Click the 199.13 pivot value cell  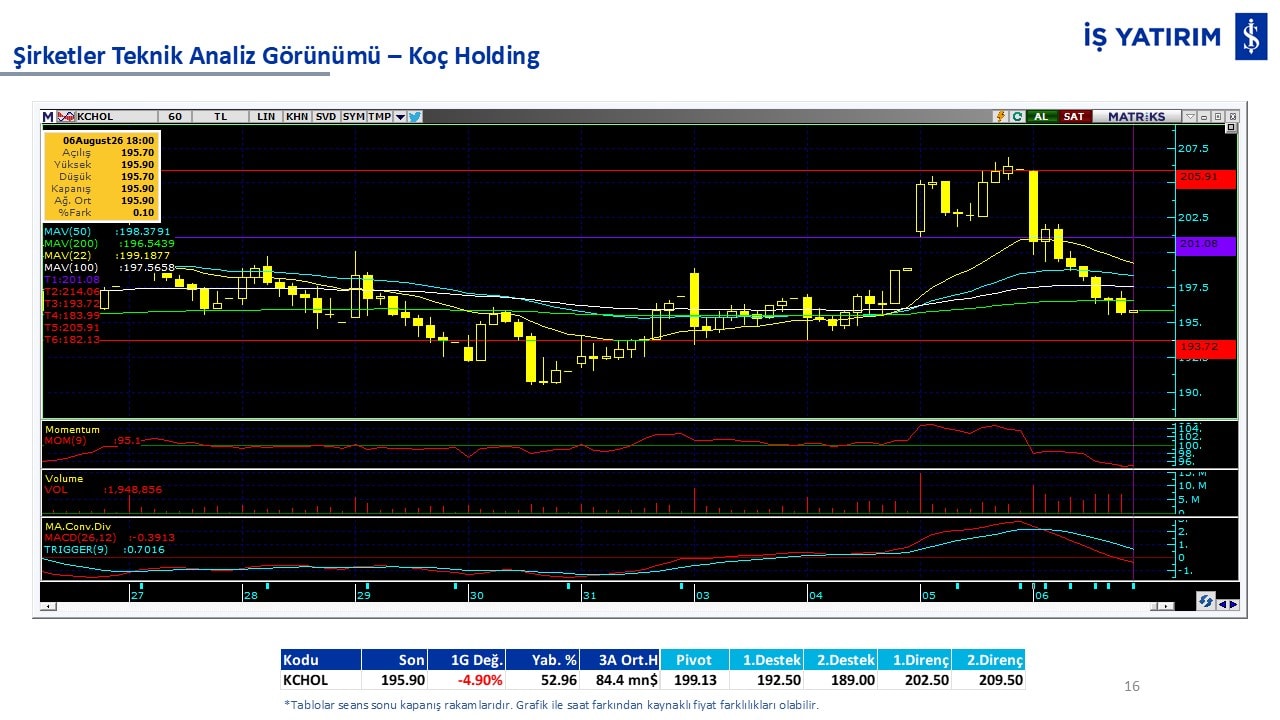pos(694,680)
